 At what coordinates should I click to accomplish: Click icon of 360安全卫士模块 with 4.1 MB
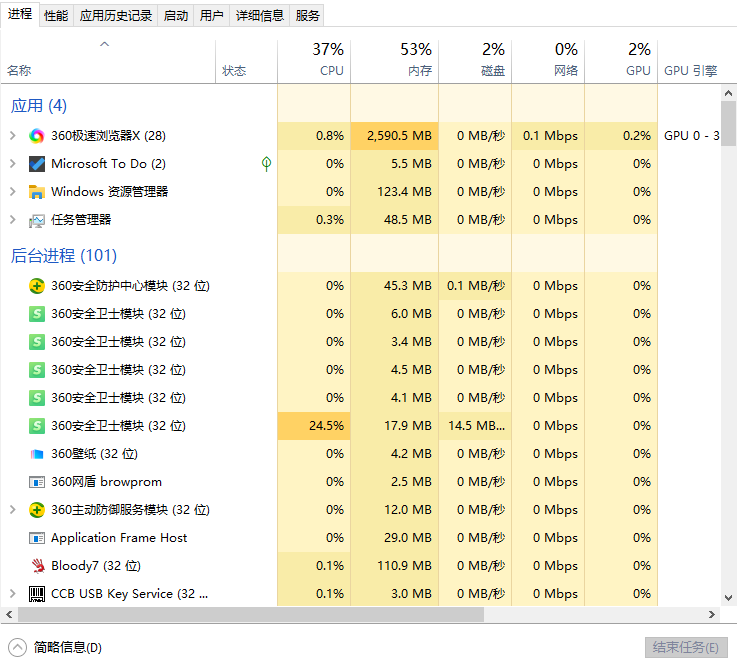[x=37, y=398]
